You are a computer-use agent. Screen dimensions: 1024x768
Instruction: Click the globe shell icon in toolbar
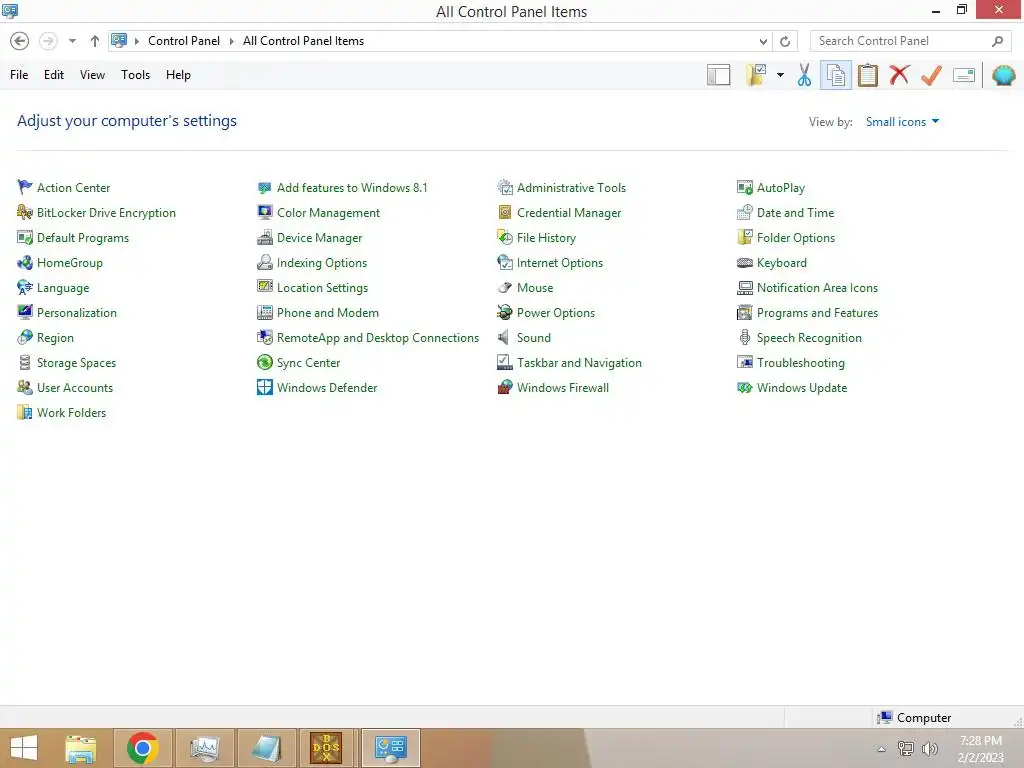(x=1003, y=75)
